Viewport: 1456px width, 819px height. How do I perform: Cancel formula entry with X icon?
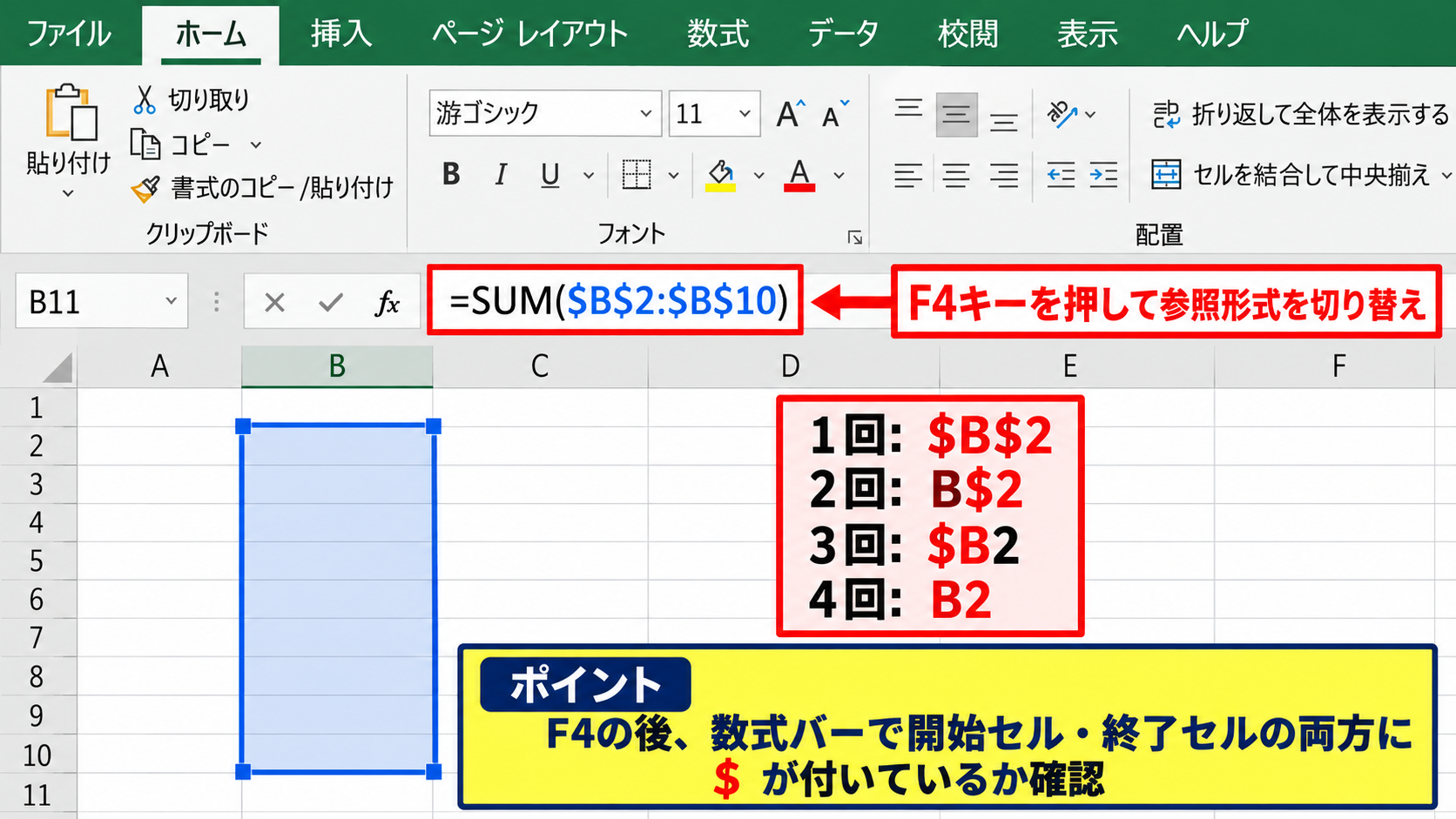(x=274, y=303)
